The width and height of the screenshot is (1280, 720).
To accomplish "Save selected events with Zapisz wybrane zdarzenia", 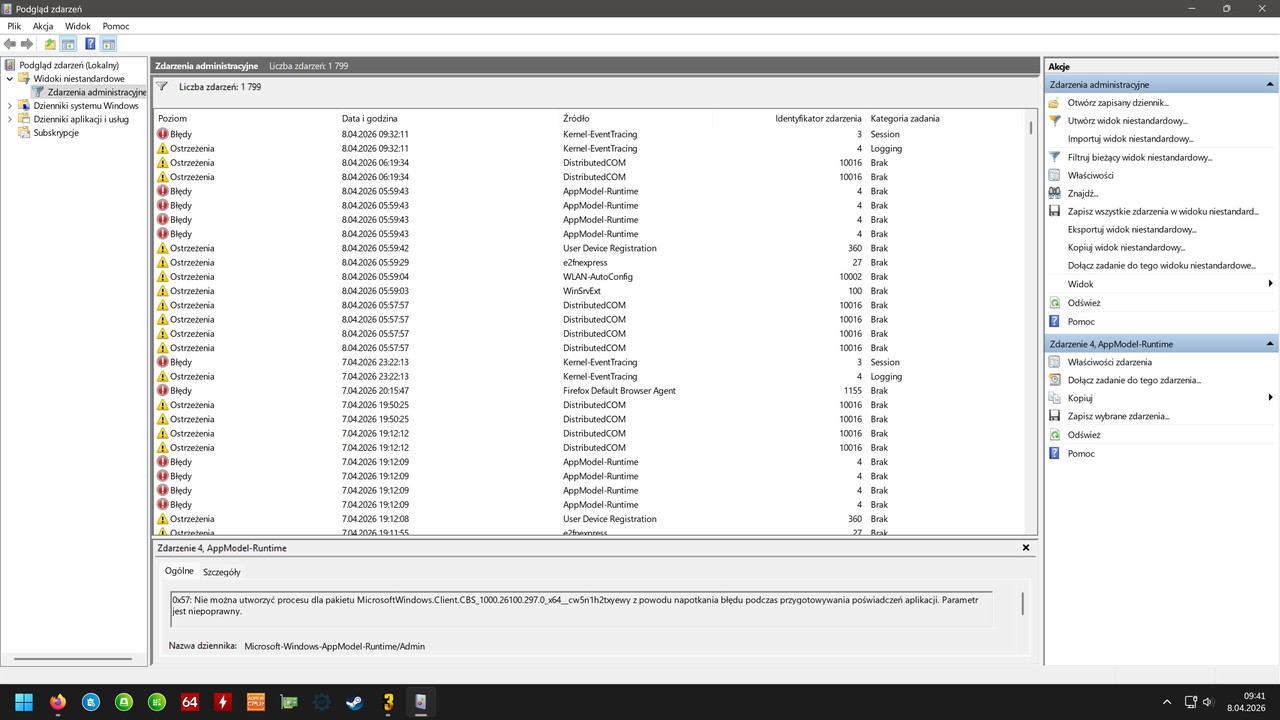I will (x=1118, y=416).
